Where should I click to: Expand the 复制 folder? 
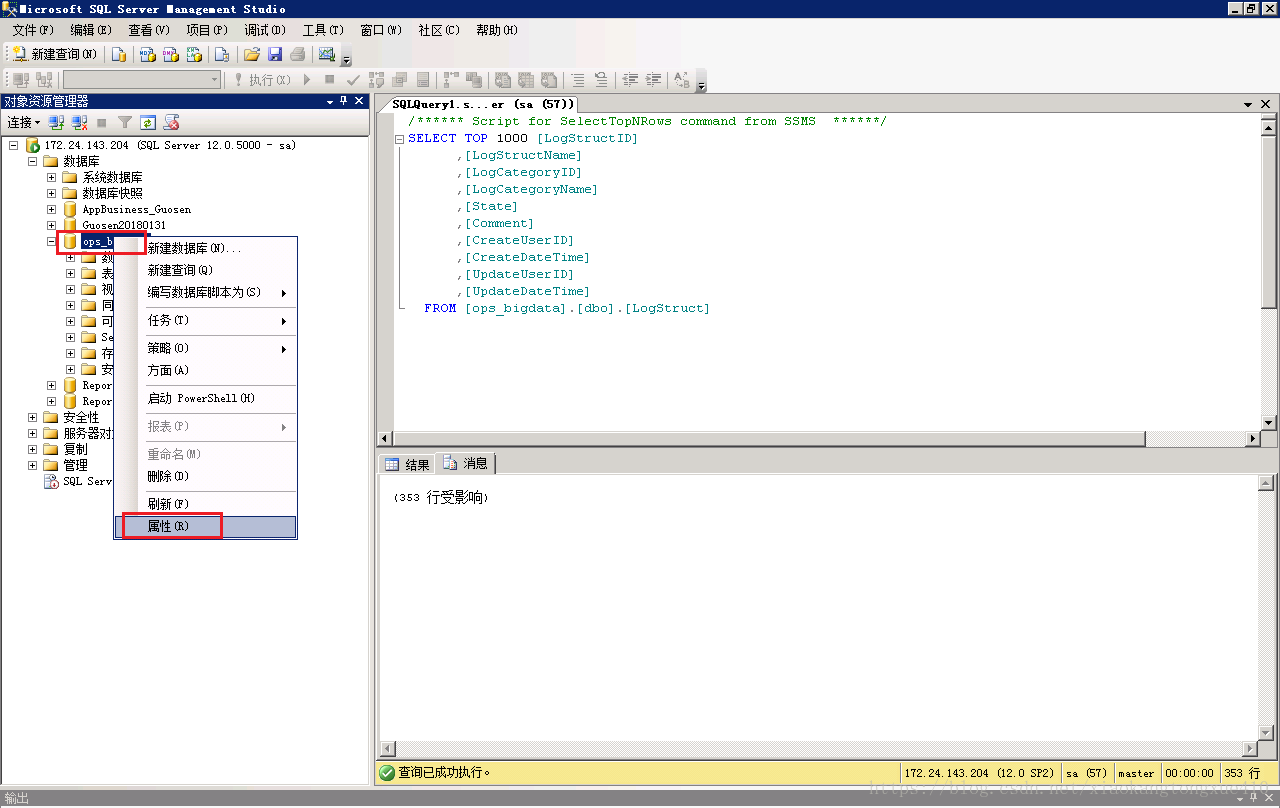32,449
